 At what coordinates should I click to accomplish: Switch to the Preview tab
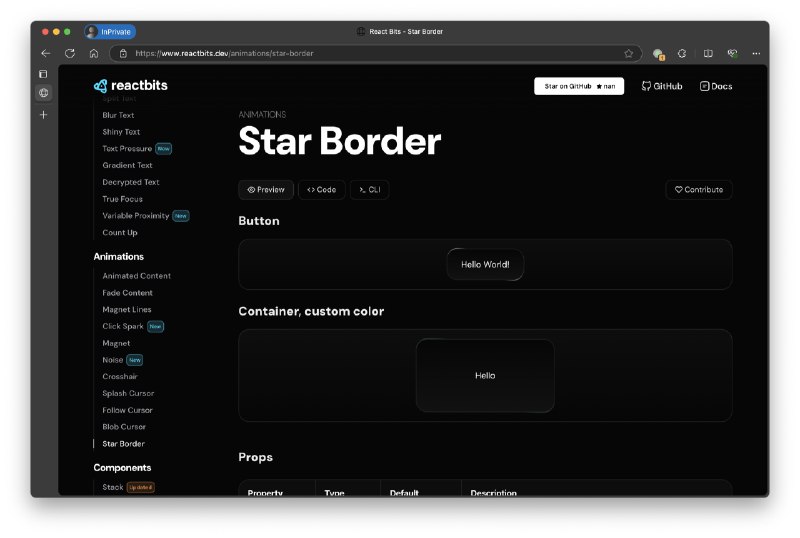pos(266,190)
